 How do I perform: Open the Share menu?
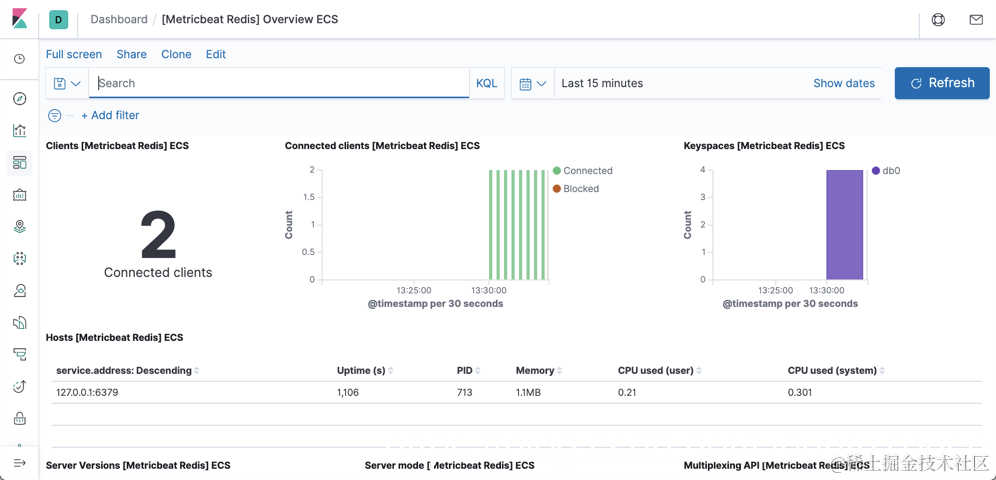[x=131, y=54]
